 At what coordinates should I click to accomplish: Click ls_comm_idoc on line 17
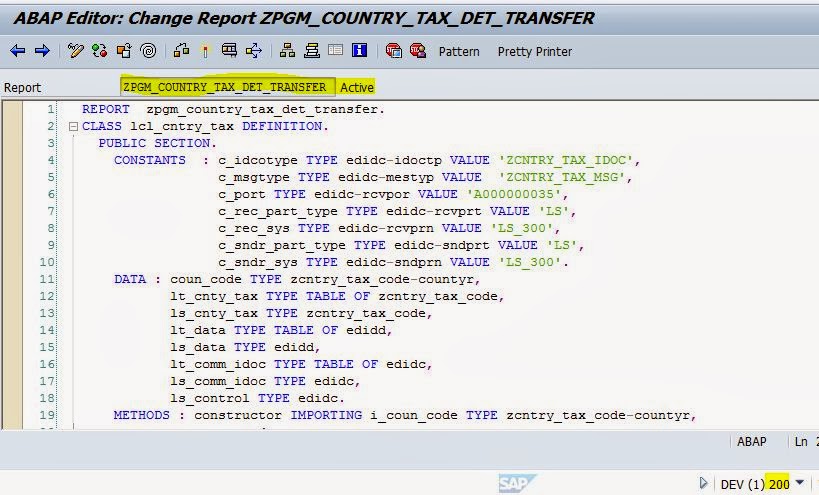[218, 381]
